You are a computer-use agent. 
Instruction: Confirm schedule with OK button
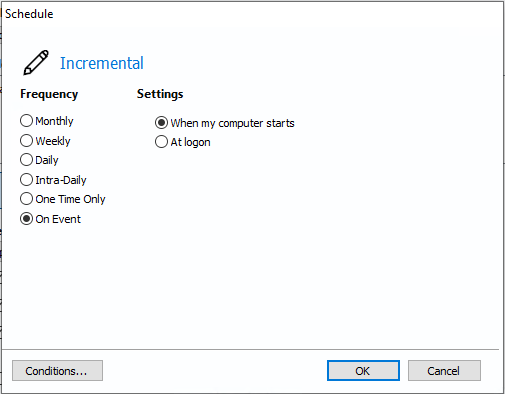coord(363,370)
